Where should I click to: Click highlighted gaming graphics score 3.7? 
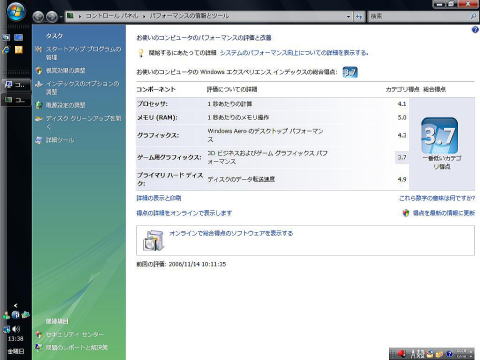point(402,157)
